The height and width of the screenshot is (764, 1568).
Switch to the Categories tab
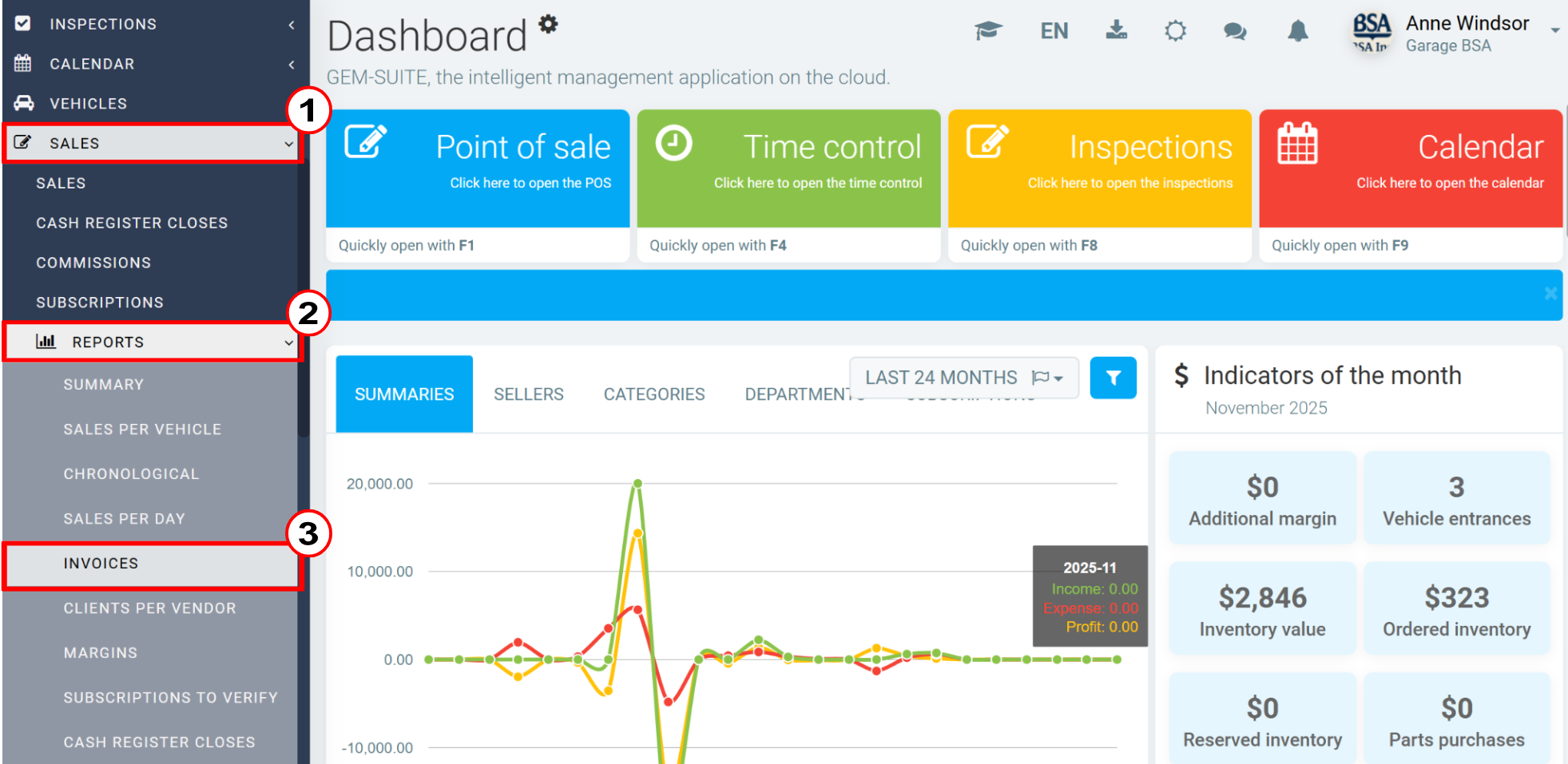pos(654,394)
